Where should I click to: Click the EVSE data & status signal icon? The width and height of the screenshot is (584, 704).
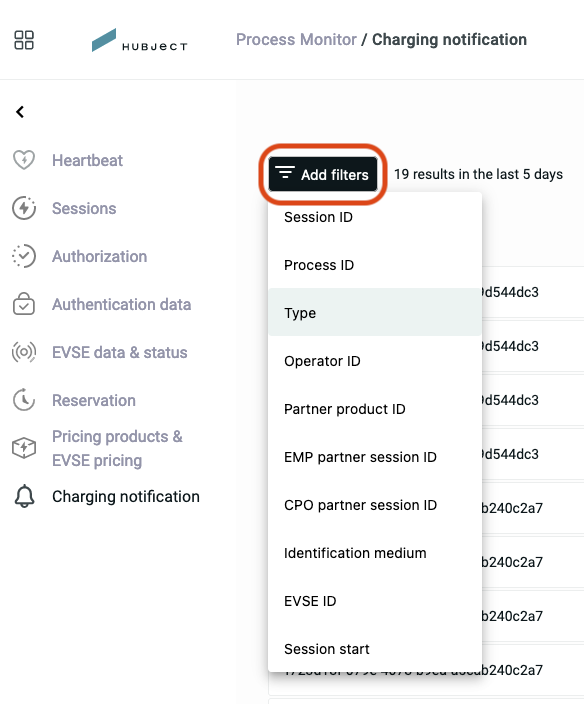coord(24,352)
